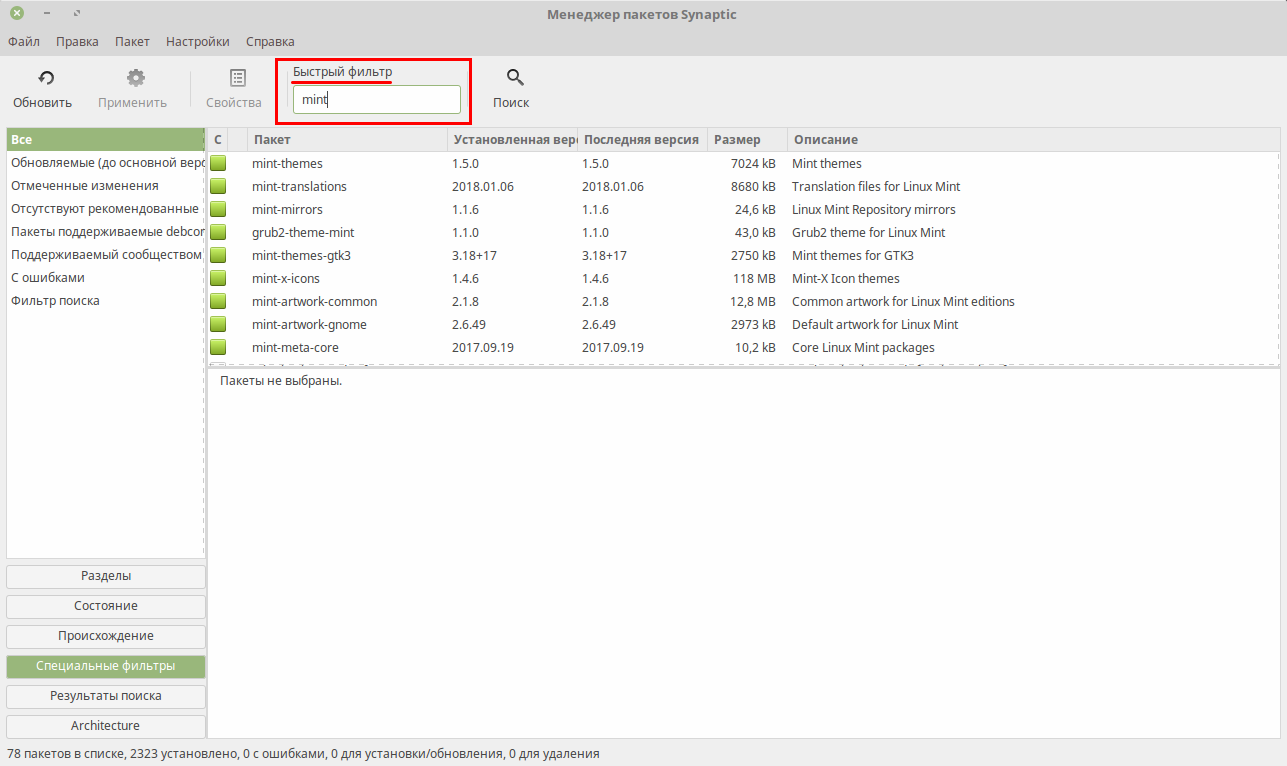This screenshot has width=1287, height=766.
Task: Sort by Установленная версия column
Action: click(513, 140)
